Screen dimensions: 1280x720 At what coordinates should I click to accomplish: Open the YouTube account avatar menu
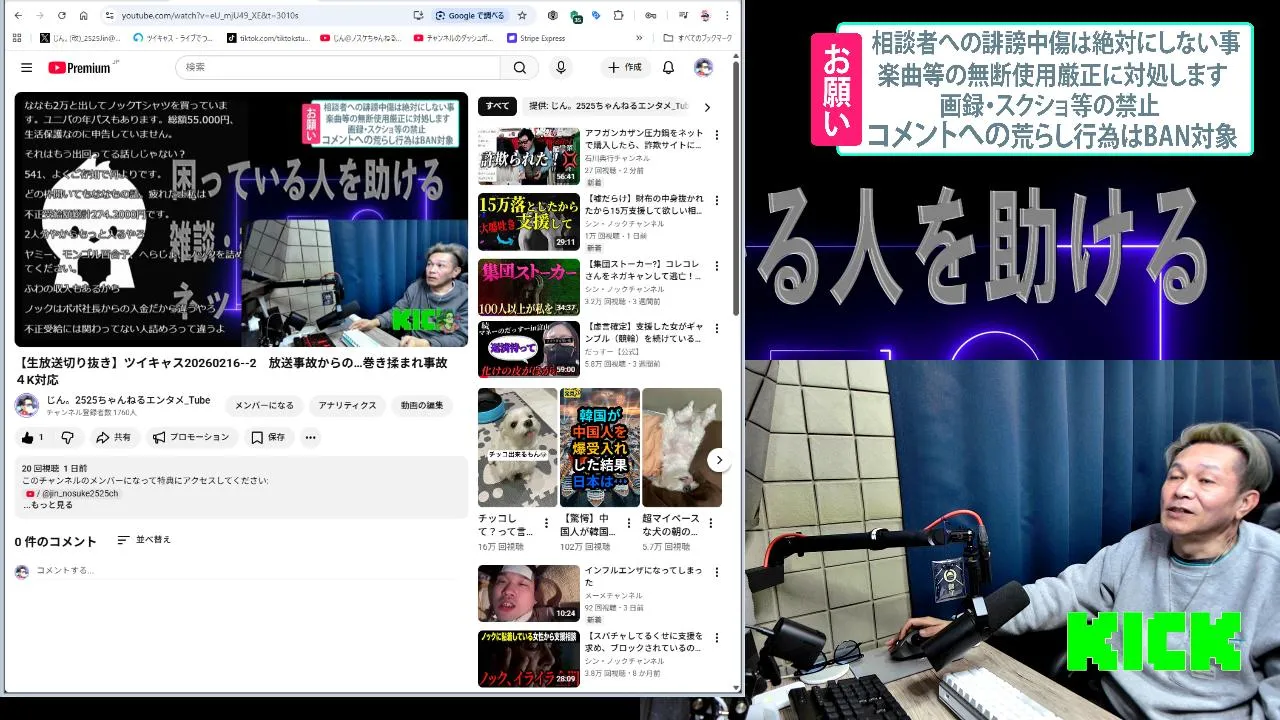click(703, 67)
